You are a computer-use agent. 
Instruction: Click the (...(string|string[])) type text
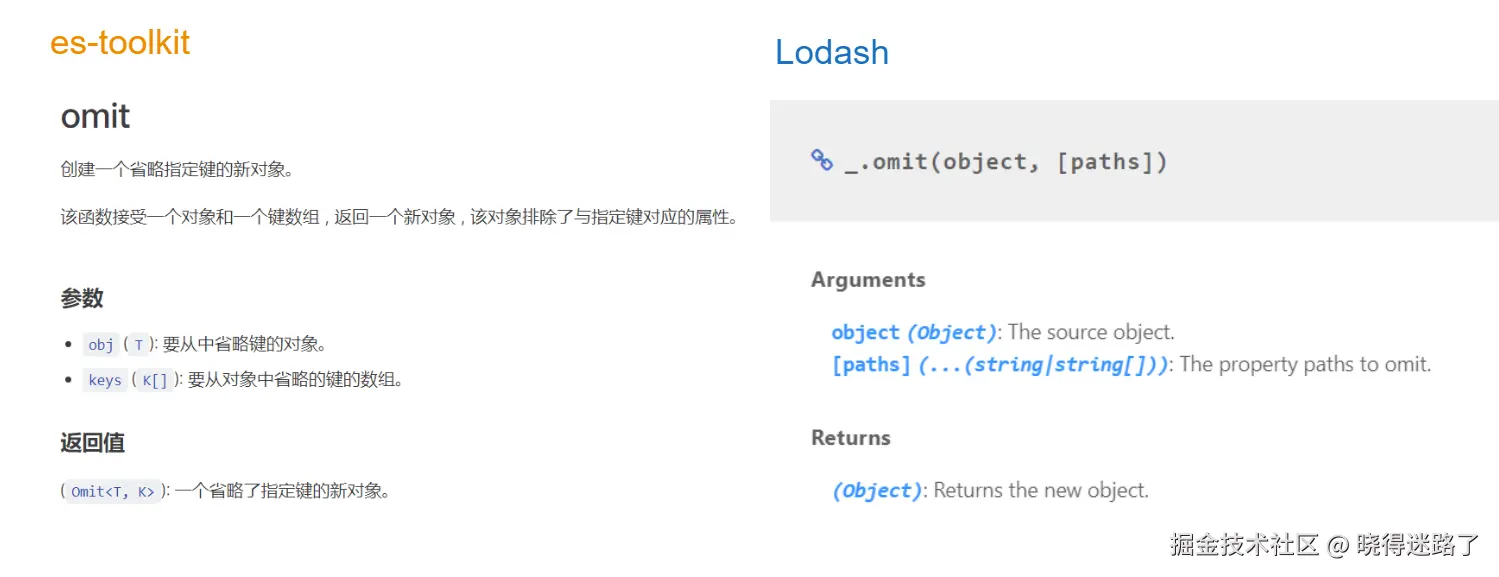point(1043,364)
